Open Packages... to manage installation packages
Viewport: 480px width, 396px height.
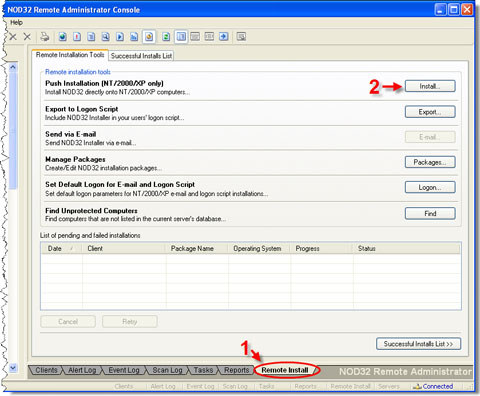click(430, 162)
